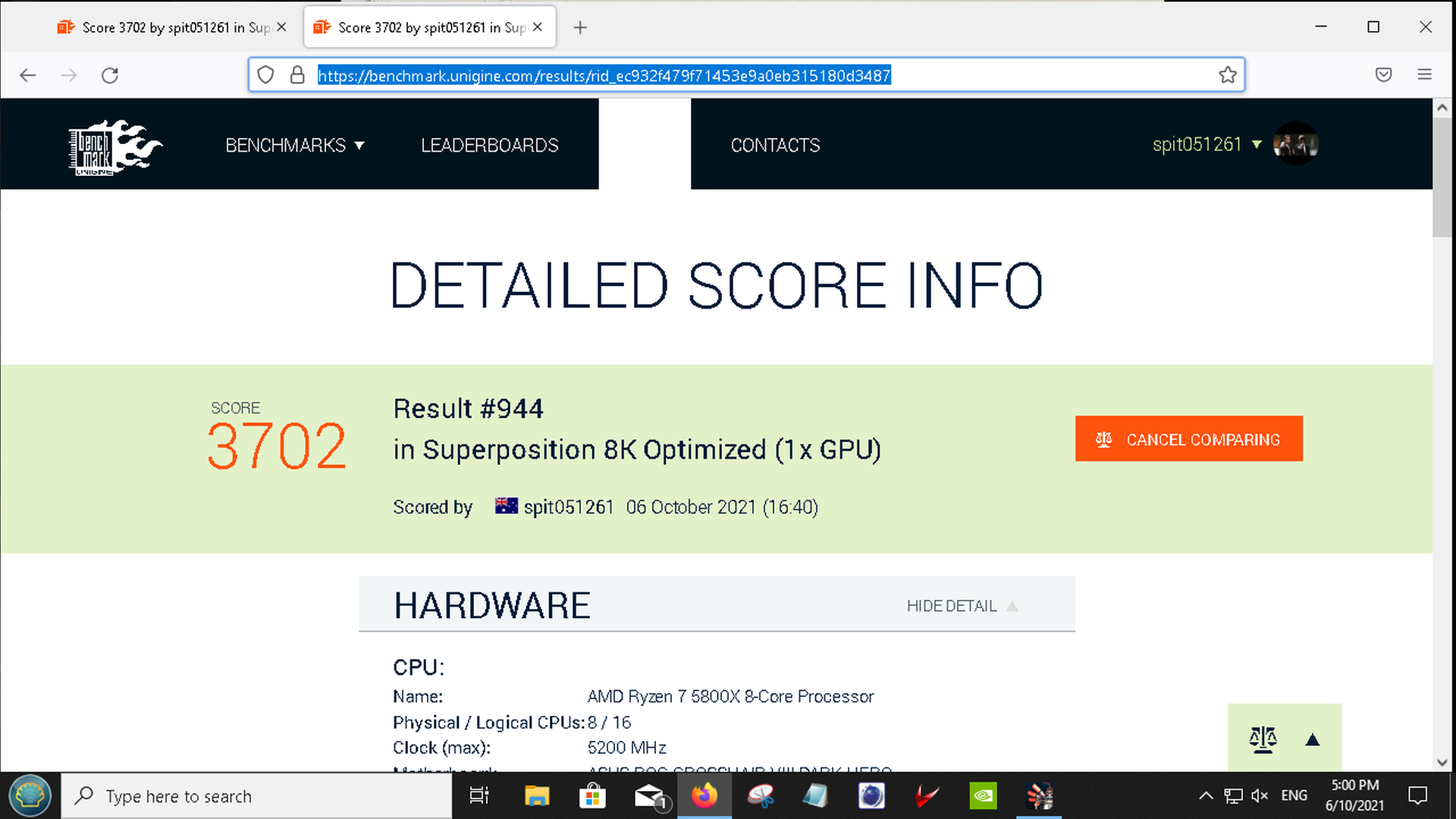
Task: Open the NVIDIA taskbar icon
Action: point(983,796)
